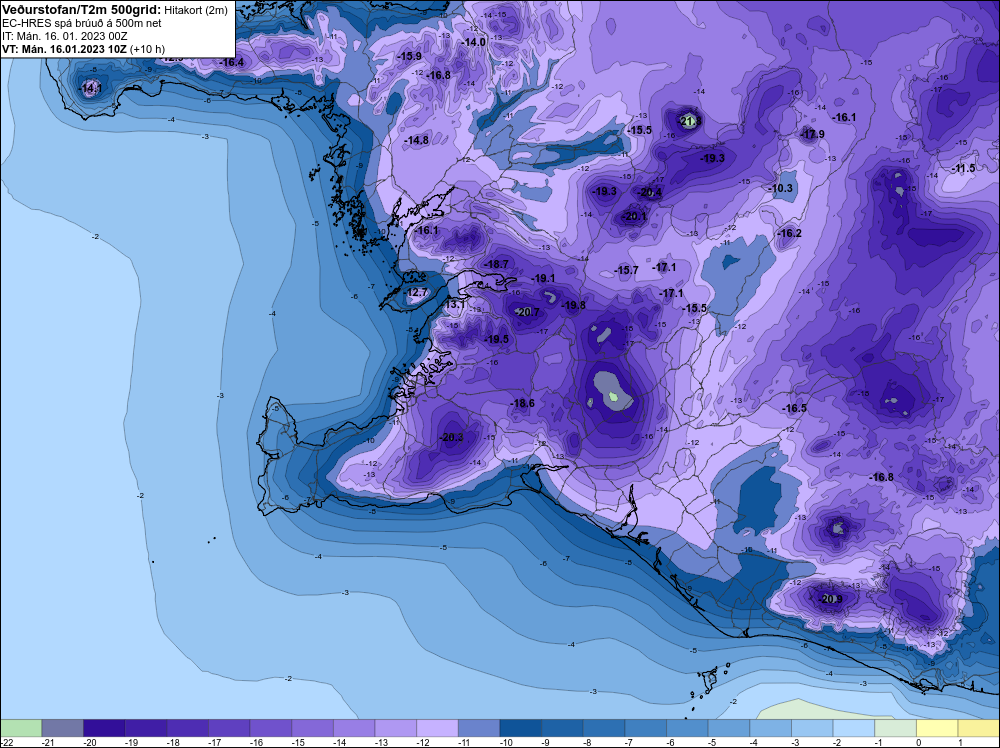The width and height of the screenshot is (1000, 748).
Task: Click the -20.3 temperature value
Action: 451,437
